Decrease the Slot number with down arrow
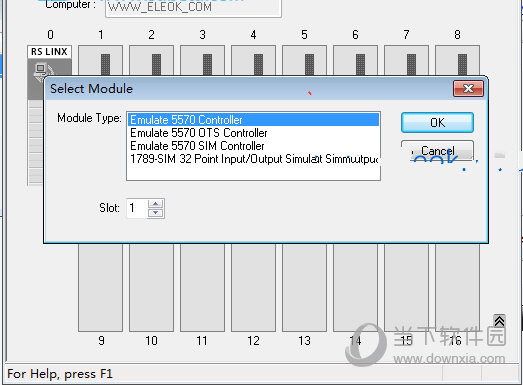The height and width of the screenshot is (385, 523). coord(155,213)
